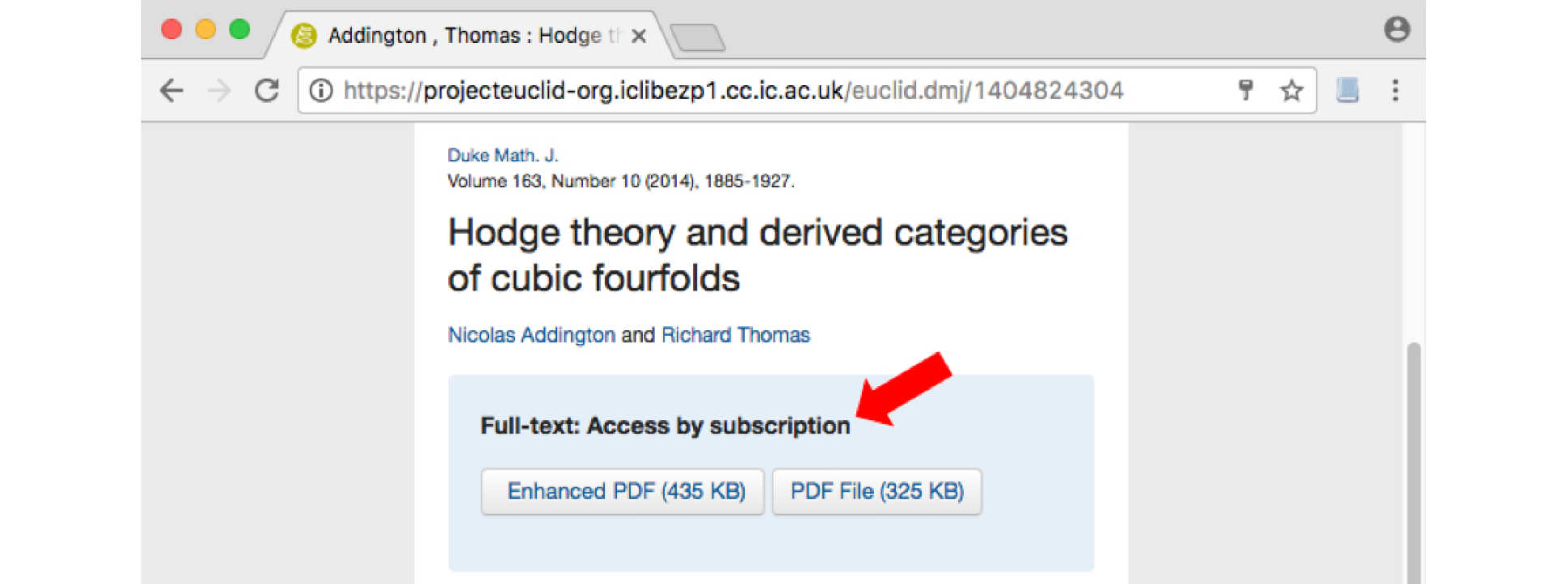Screen dimensions: 1568x584
Task: Click the browser back arrow
Action: 172,90
